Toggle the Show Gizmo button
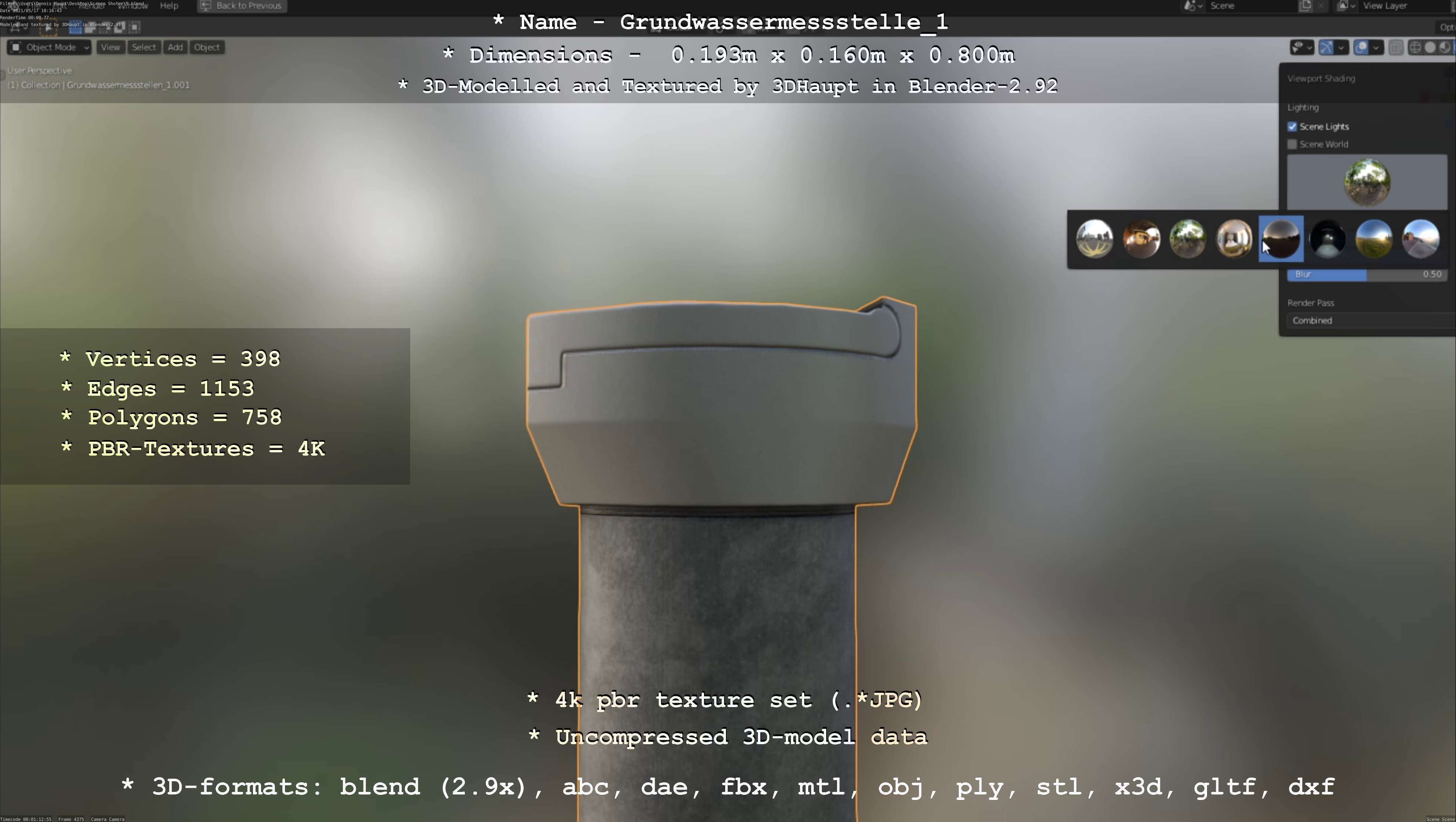 point(1326,47)
